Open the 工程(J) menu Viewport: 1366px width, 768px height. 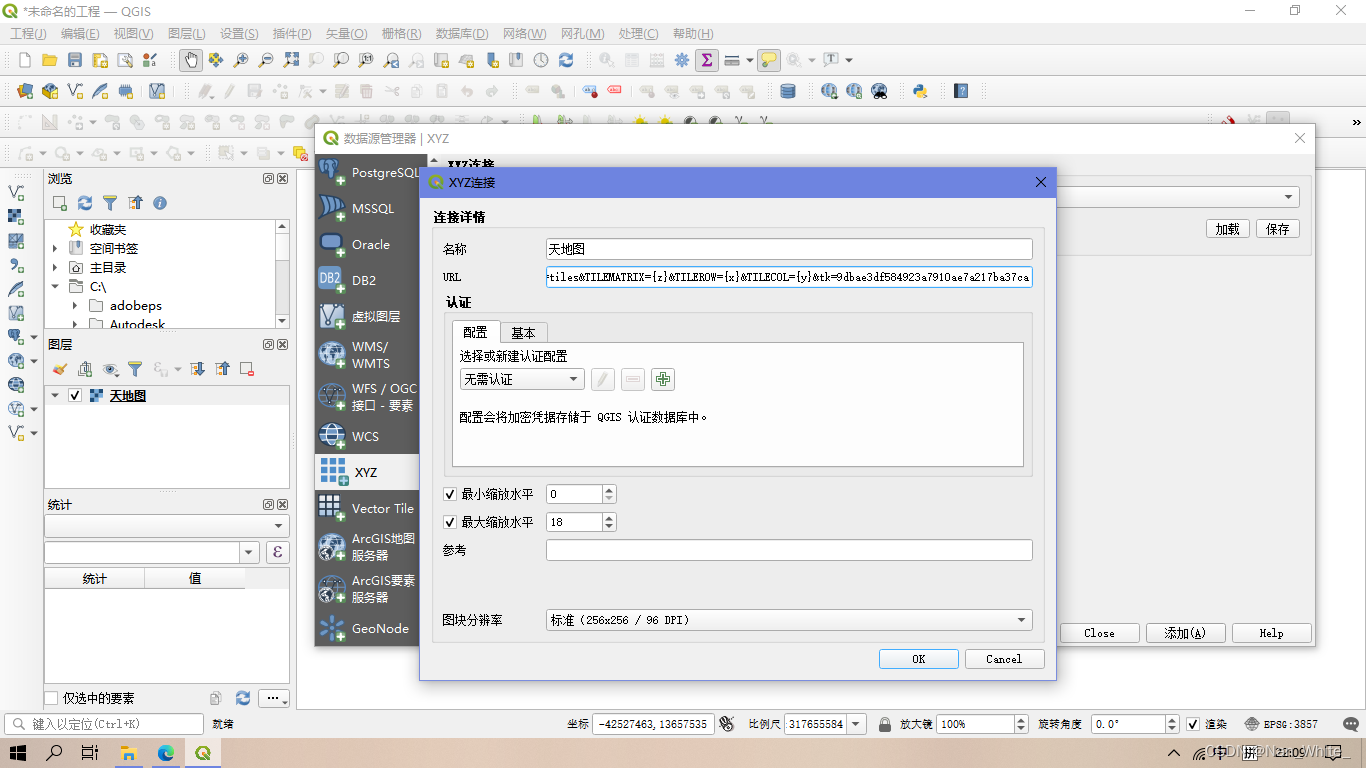point(28,34)
